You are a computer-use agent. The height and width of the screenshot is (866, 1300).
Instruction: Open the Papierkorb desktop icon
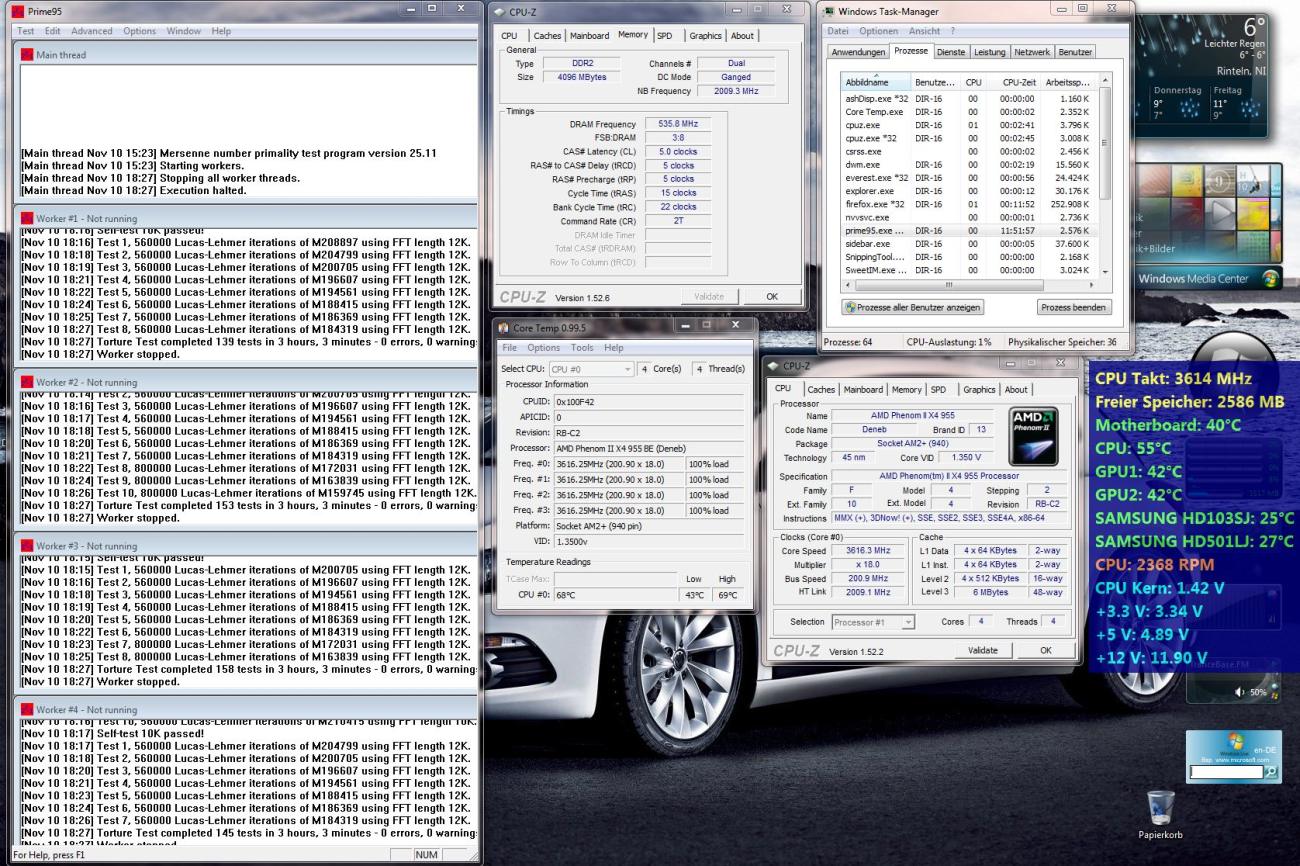(1161, 814)
